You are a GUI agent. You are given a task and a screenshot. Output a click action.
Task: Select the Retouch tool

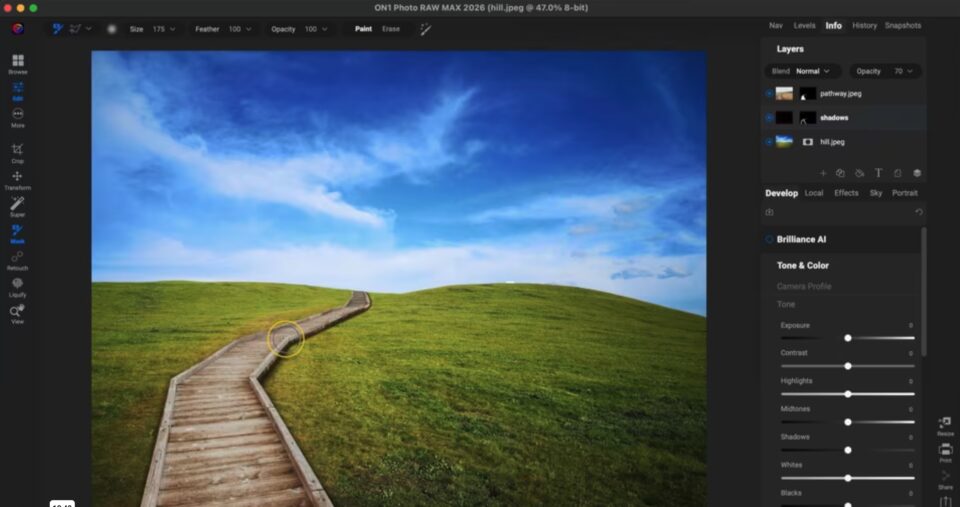[x=18, y=260]
